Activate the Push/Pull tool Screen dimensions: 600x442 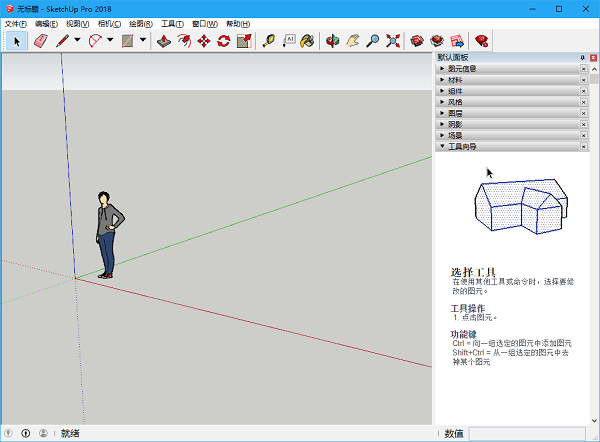(164, 41)
